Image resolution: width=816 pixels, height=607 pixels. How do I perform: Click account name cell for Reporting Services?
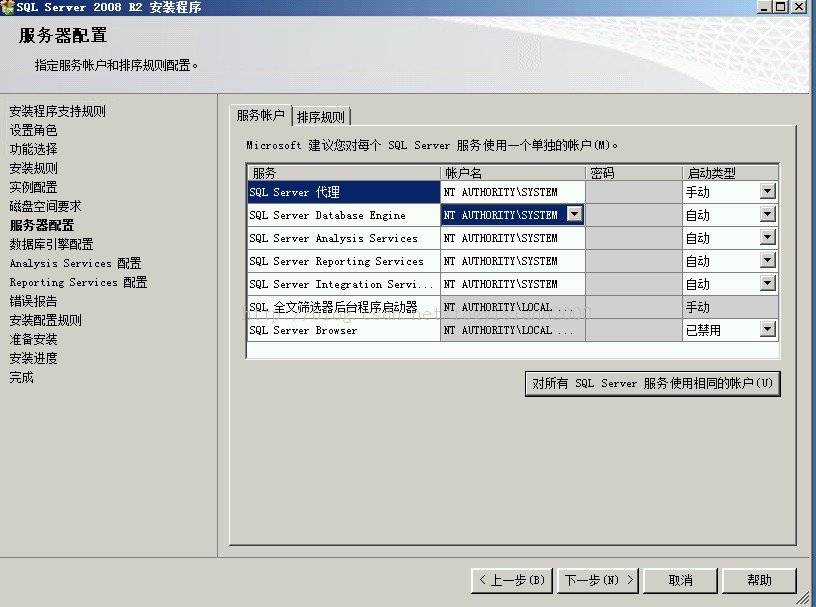(513, 261)
